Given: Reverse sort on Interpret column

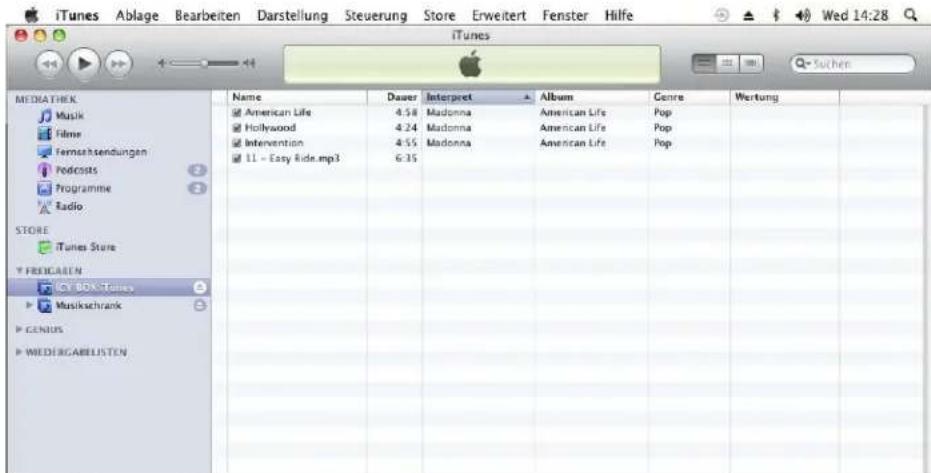Looking at the screenshot, I should (x=478, y=97).
